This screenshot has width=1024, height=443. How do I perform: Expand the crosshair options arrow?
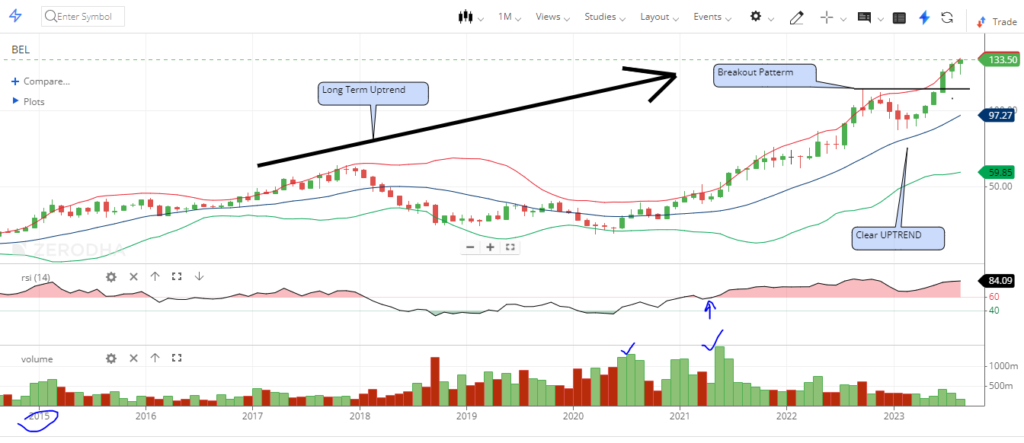[843, 19]
